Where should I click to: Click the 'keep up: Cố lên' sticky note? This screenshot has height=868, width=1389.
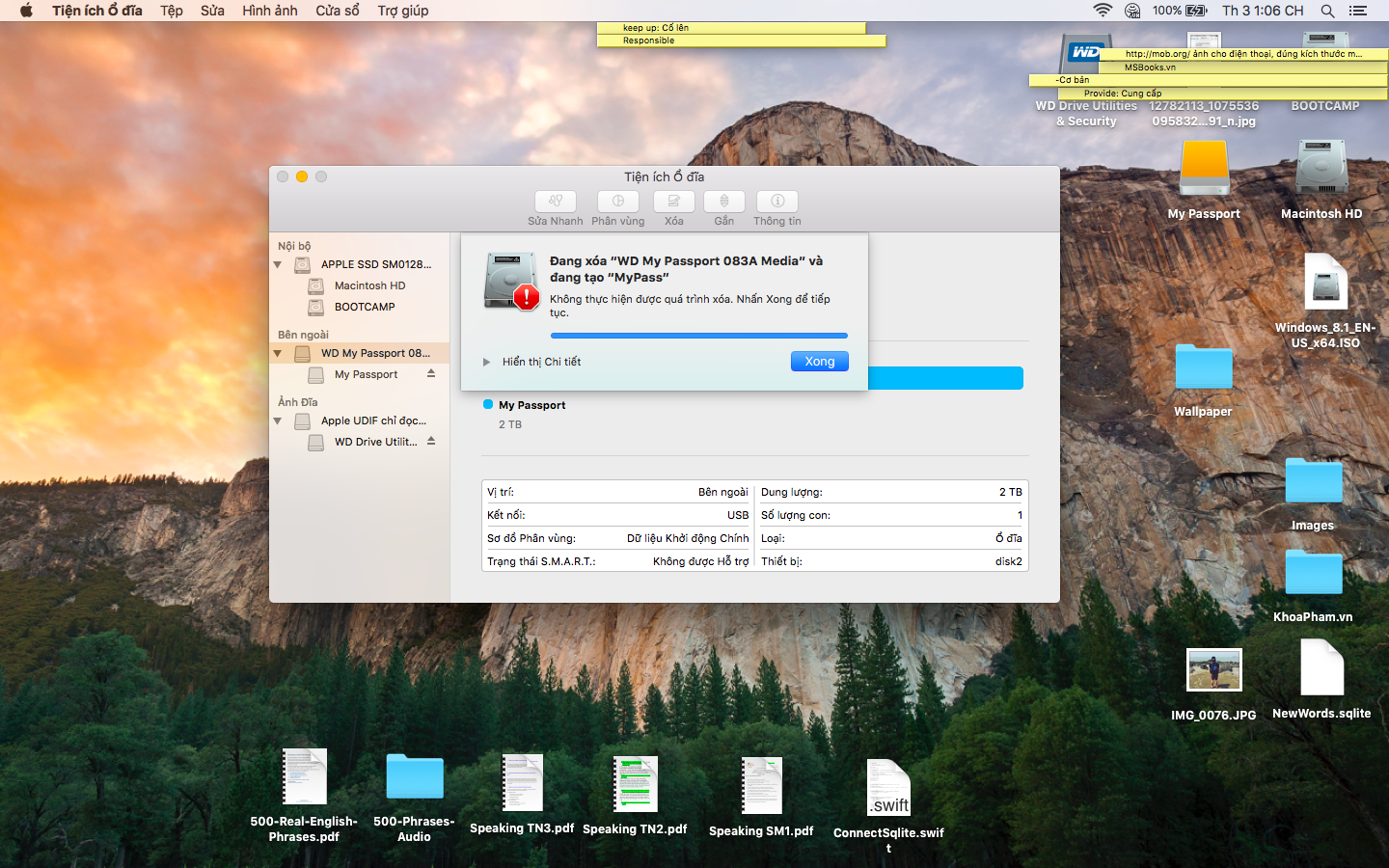point(731,28)
